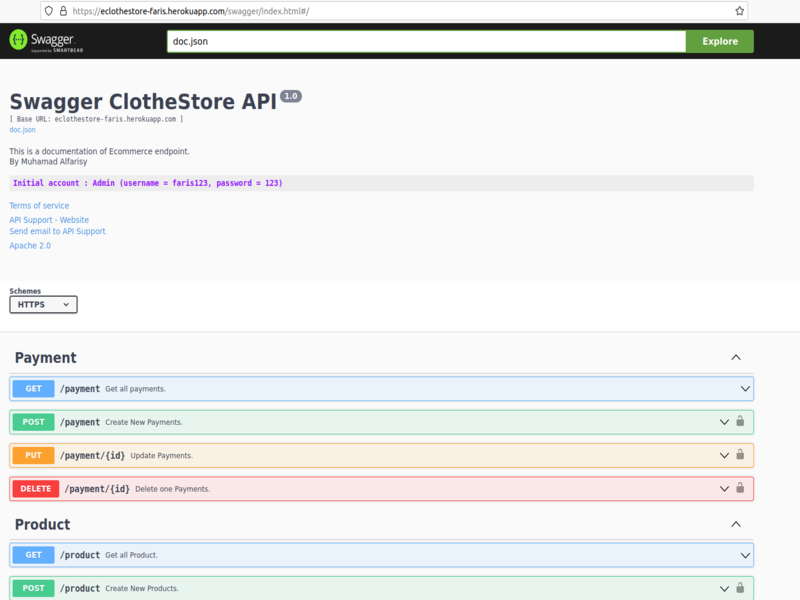Click the padlock site info icon
800x600 pixels.
(x=63, y=11)
